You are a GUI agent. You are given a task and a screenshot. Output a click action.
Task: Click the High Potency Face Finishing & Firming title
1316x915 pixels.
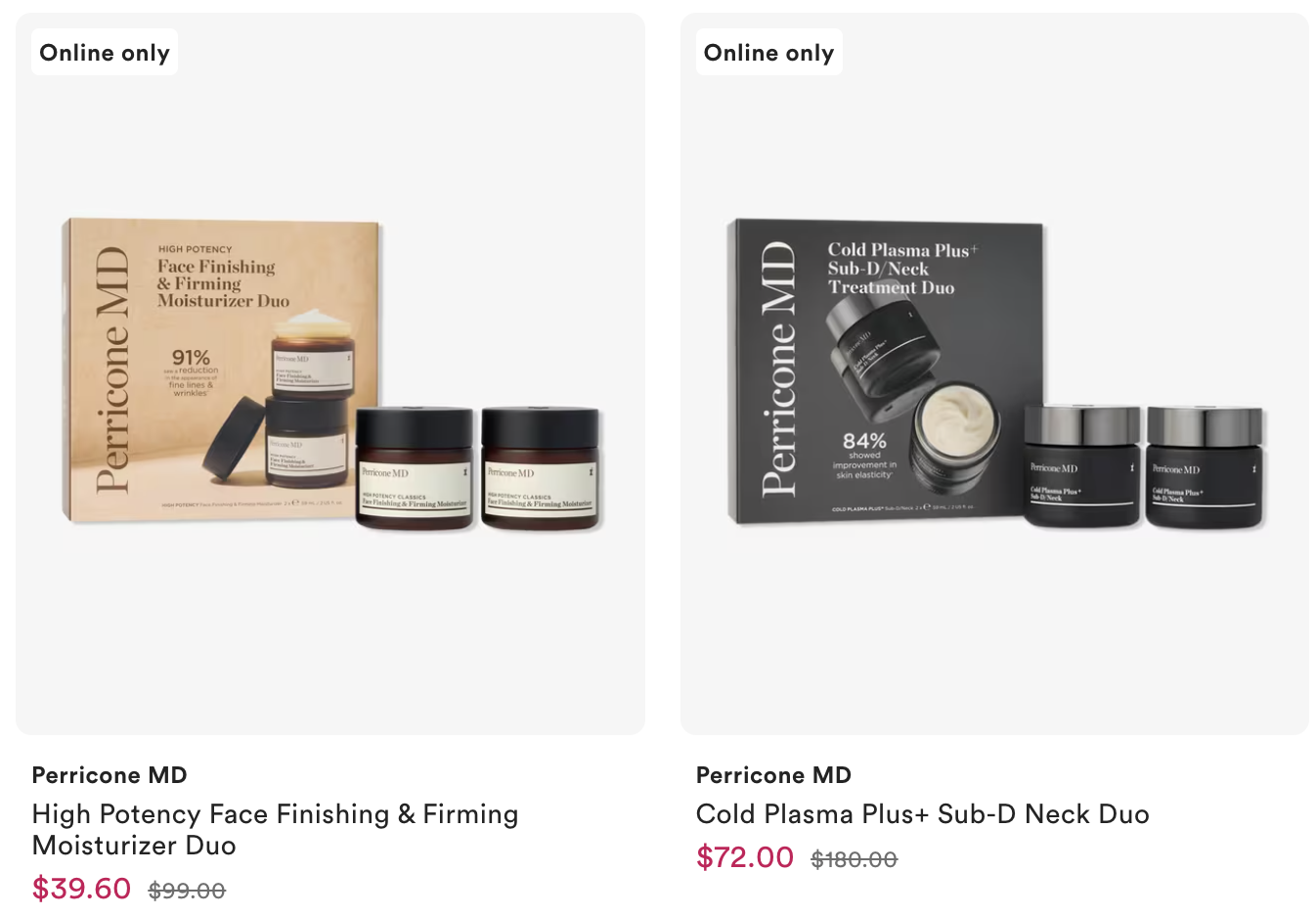click(275, 829)
